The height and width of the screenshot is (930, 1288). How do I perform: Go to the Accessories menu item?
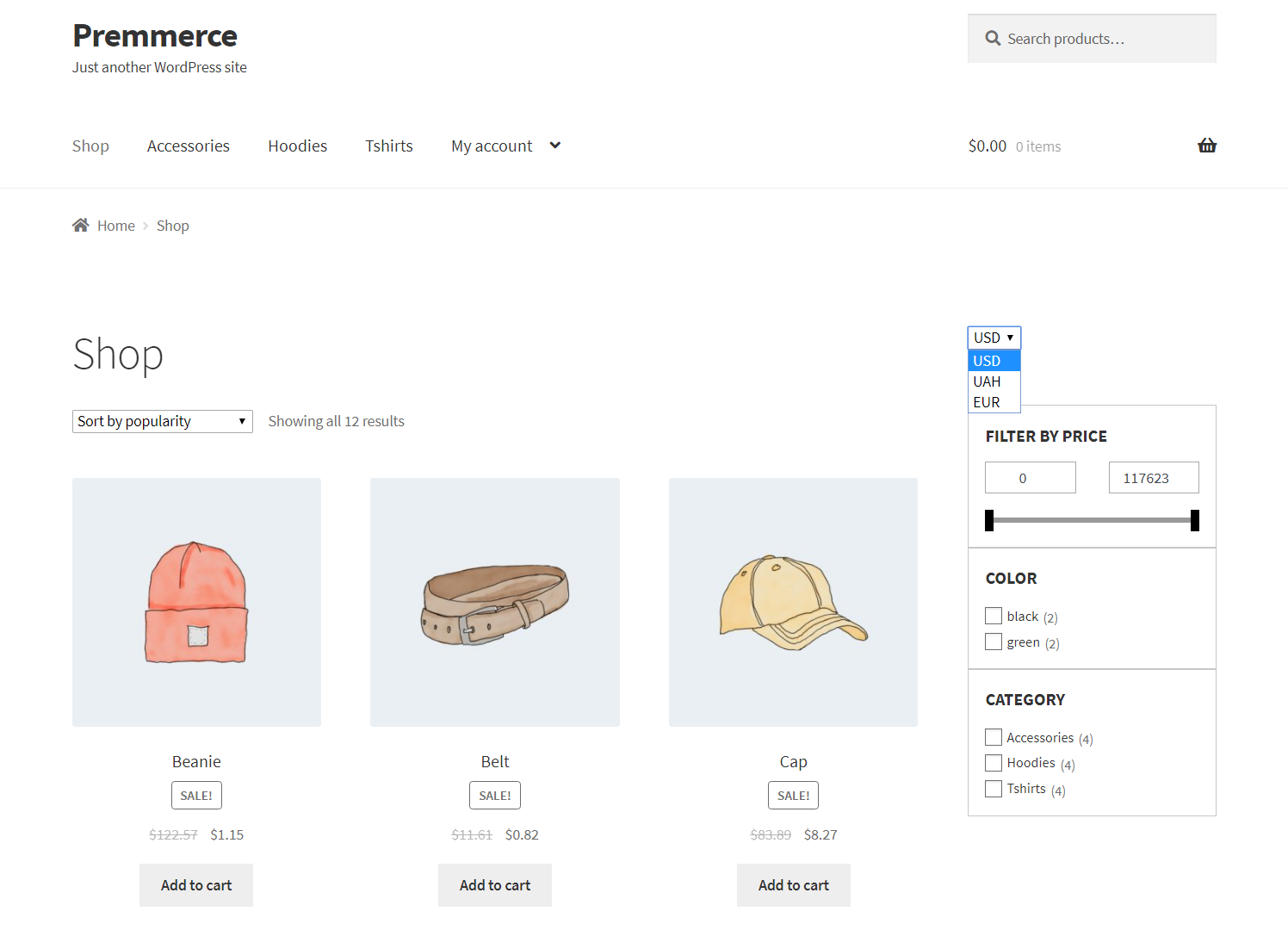tap(189, 146)
